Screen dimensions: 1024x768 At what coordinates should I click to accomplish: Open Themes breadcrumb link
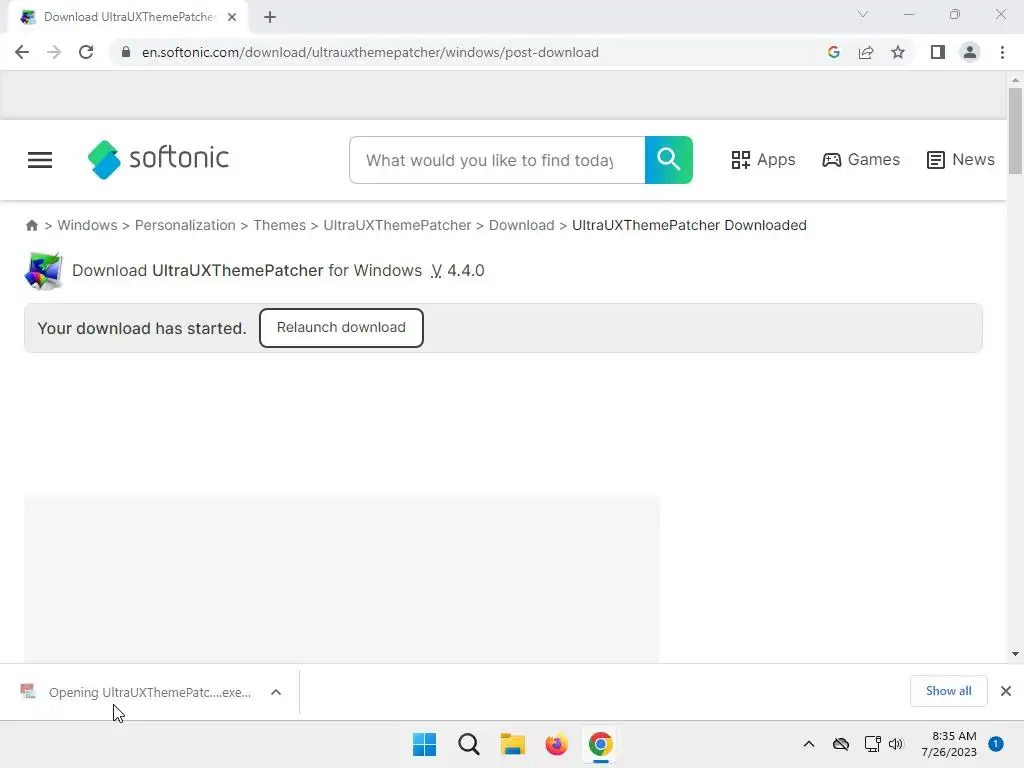280,225
